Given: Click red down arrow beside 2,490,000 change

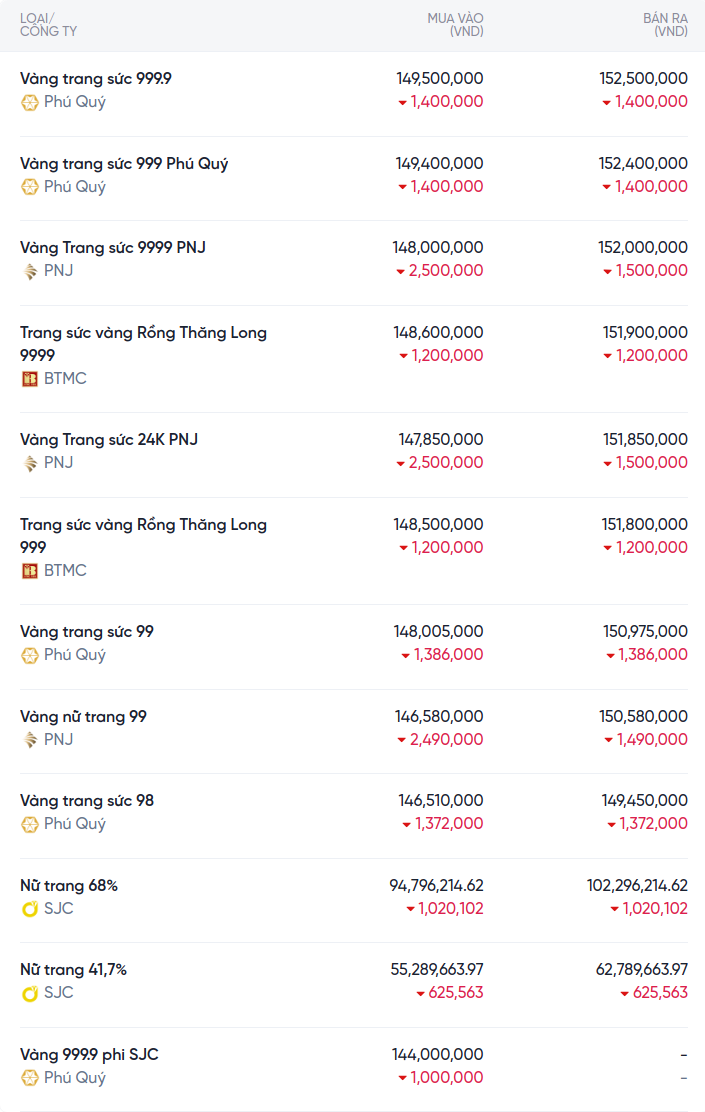Looking at the screenshot, I should click(401, 741).
